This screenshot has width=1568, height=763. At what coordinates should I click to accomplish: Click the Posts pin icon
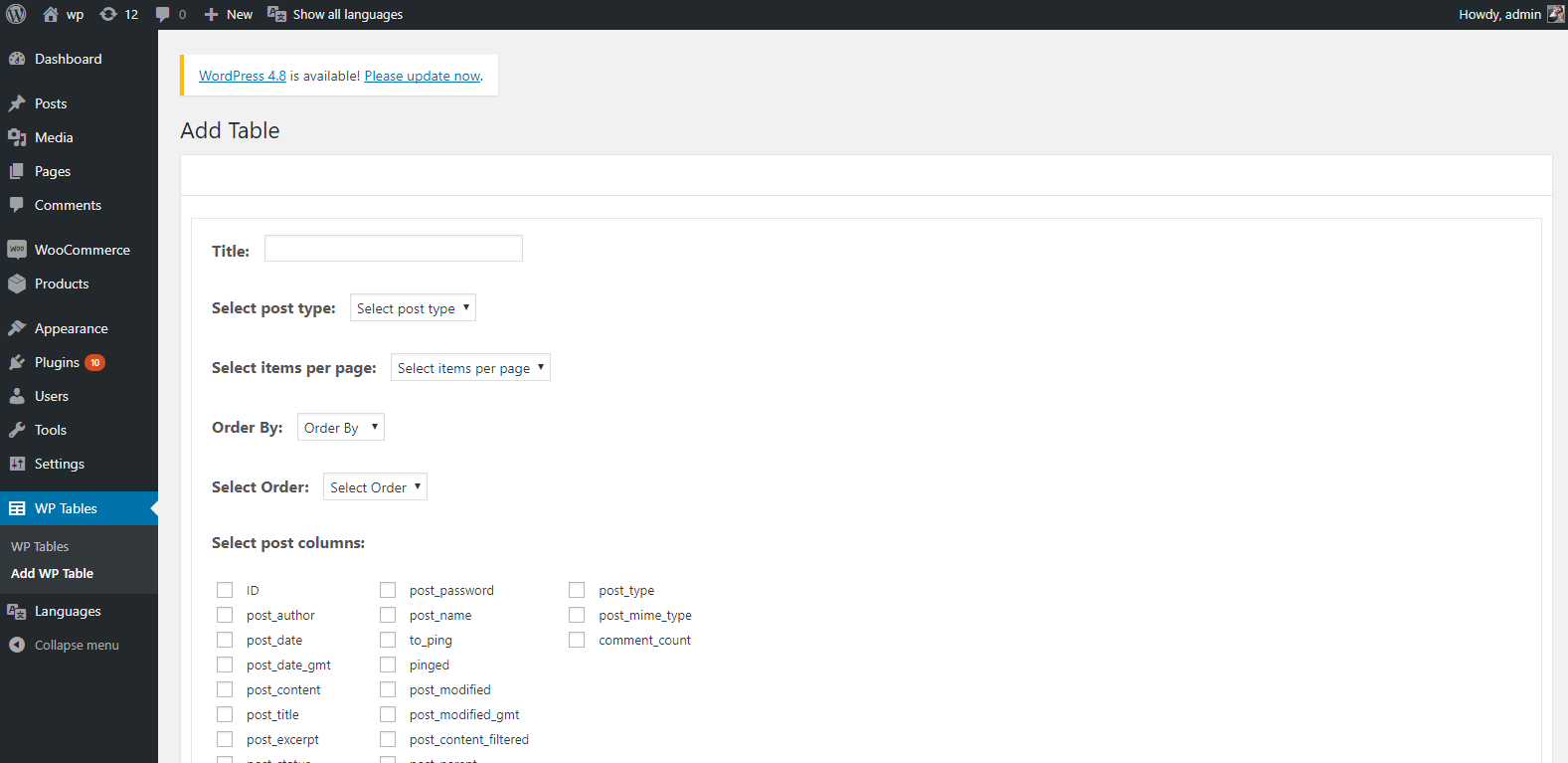click(17, 103)
